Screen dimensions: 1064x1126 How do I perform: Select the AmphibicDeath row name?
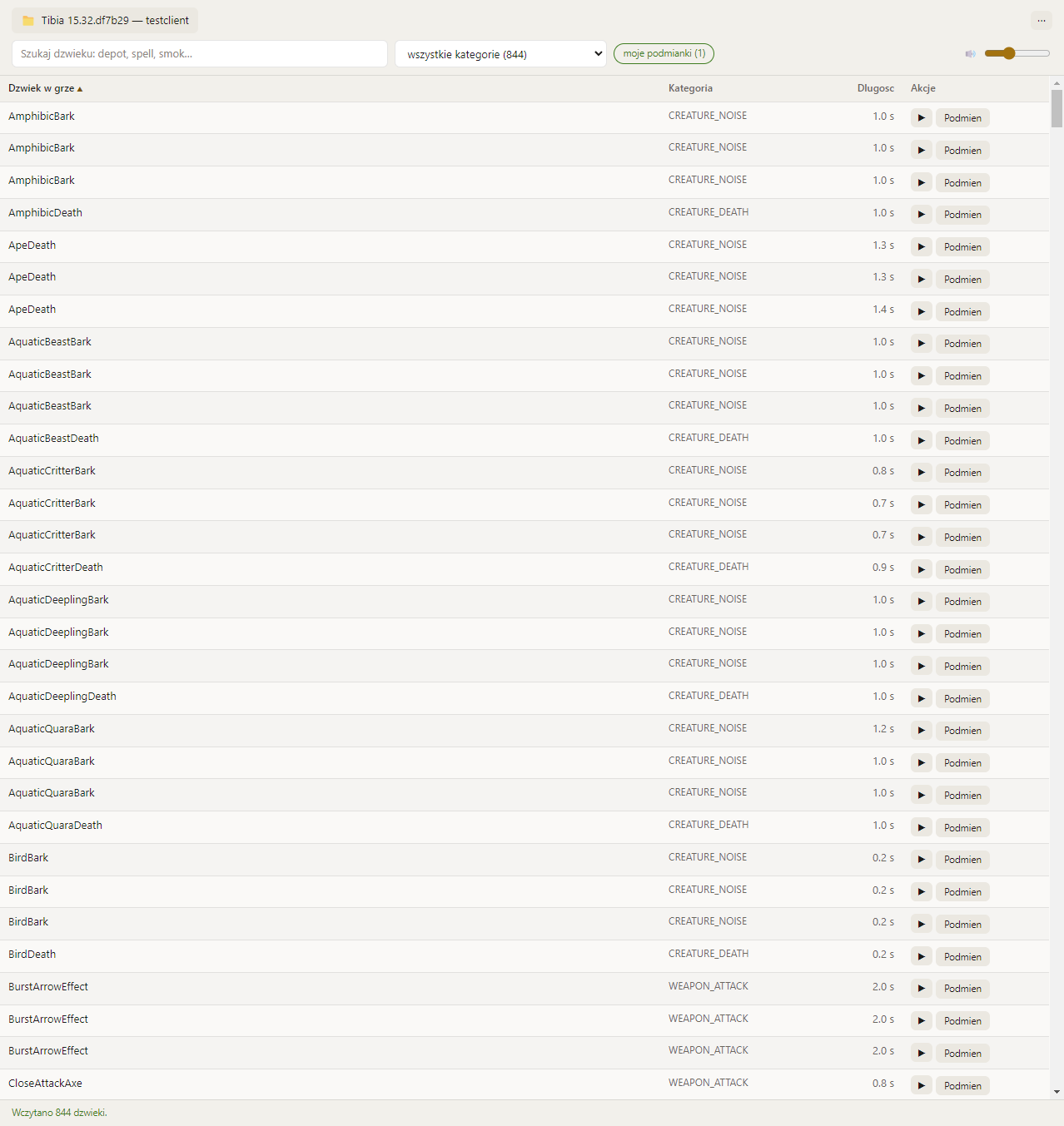46,213
